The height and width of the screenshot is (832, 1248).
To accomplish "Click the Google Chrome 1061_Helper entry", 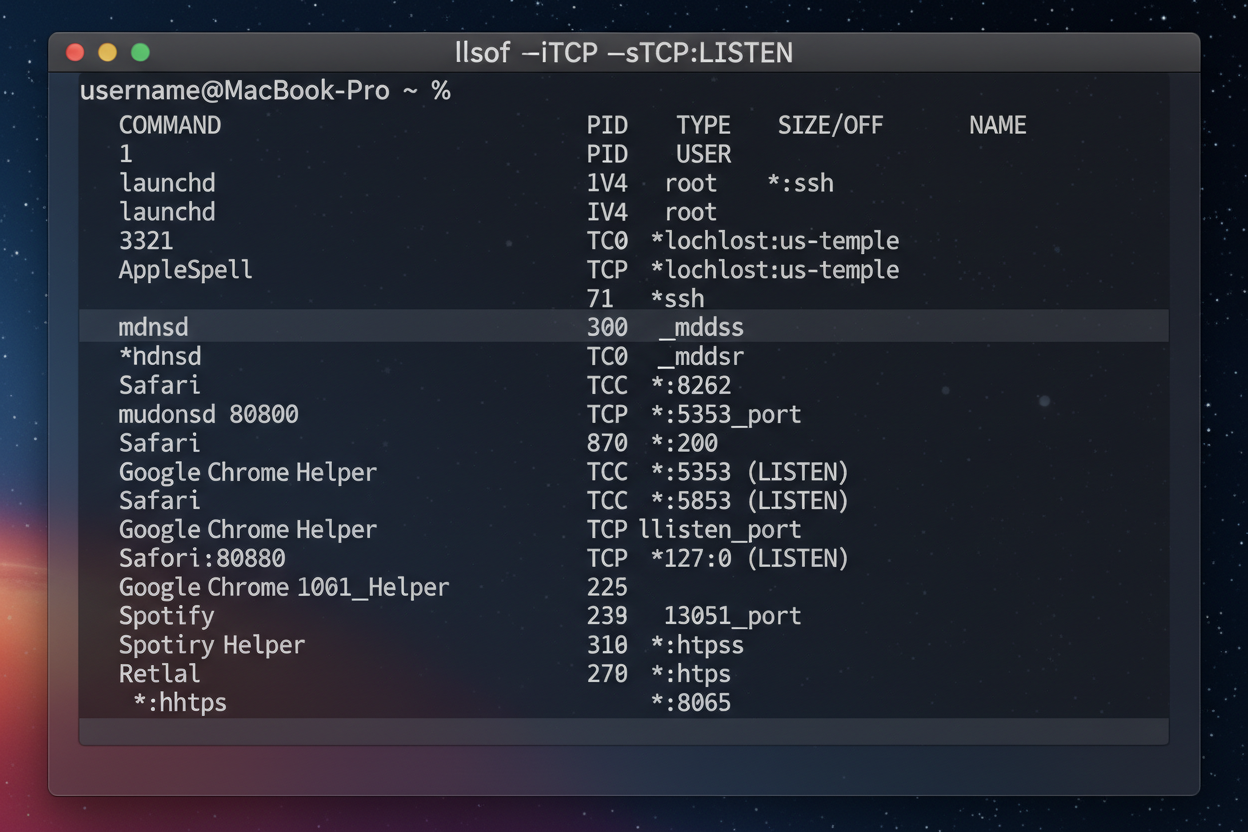I will (284, 587).
